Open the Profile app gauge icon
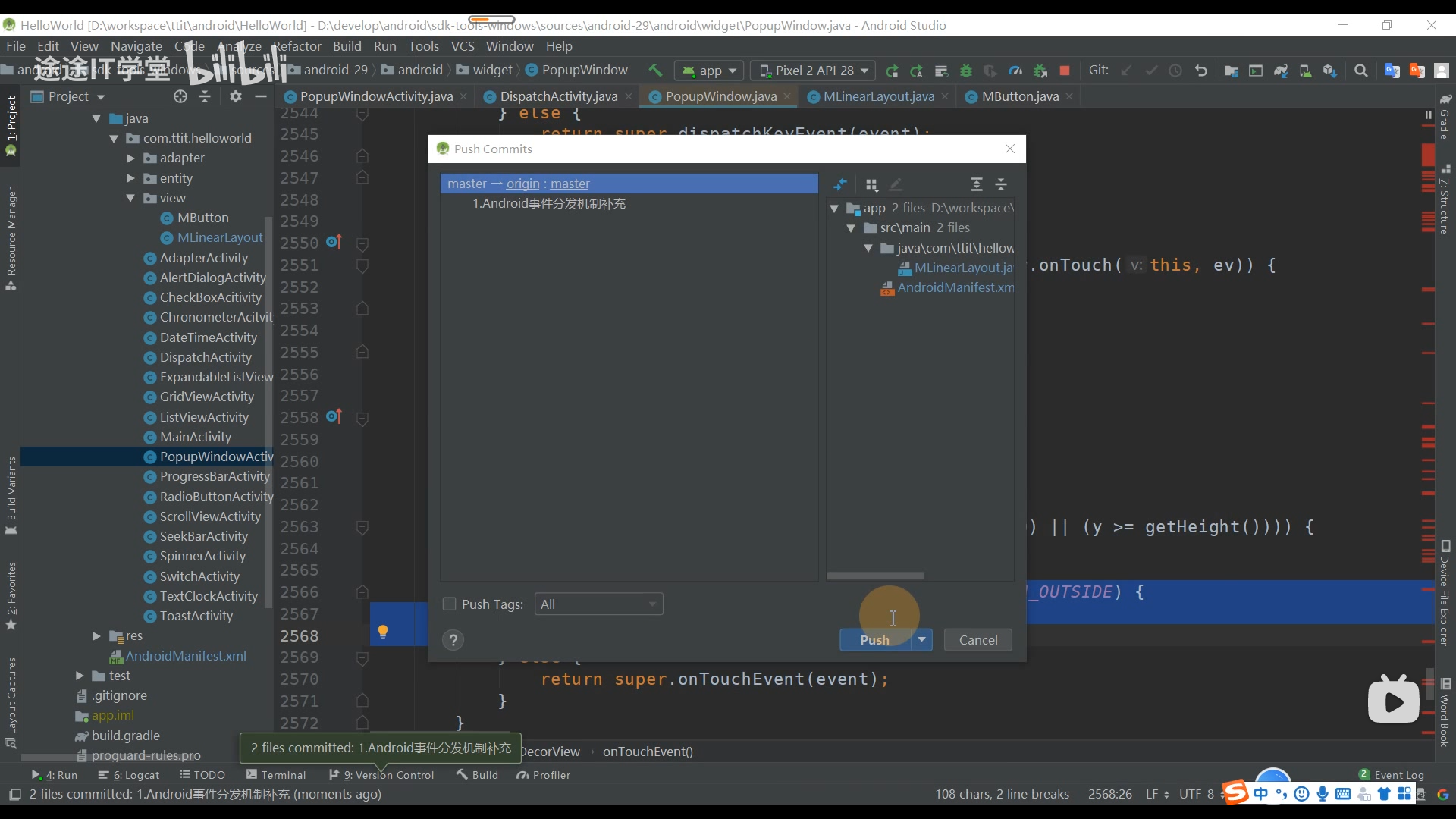 coord(1015,71)
